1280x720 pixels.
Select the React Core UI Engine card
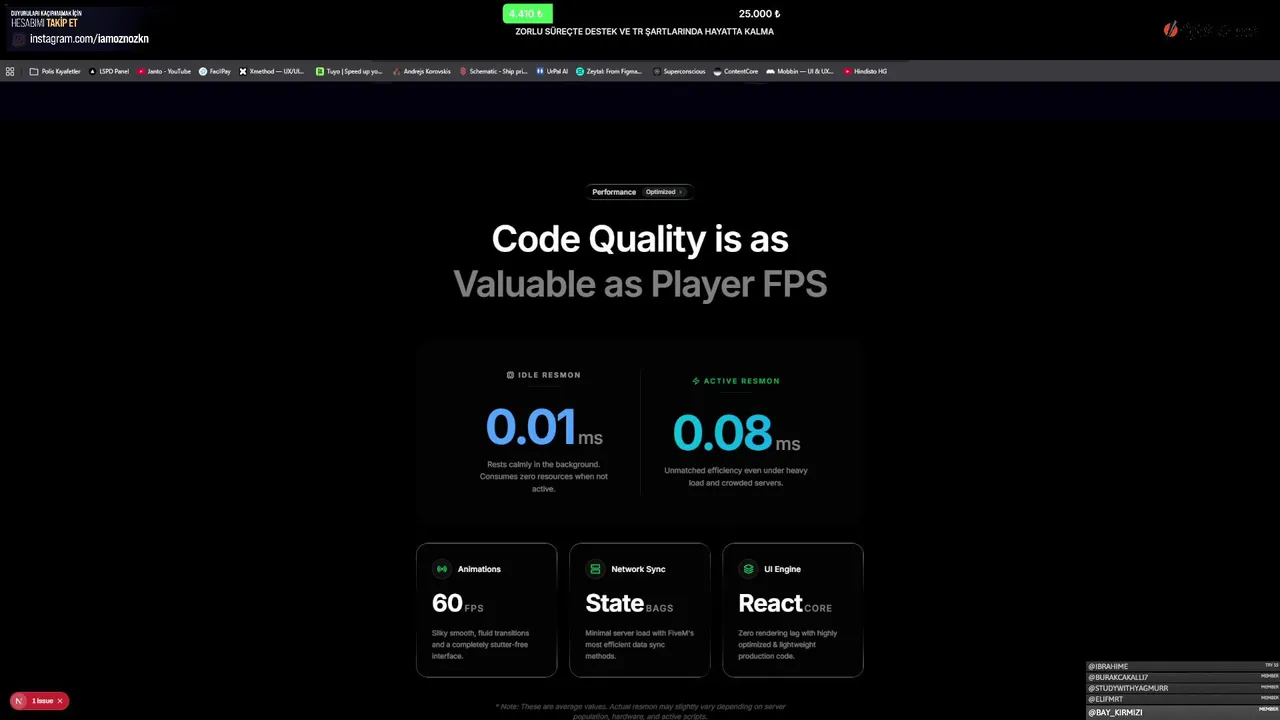[x=793, y=610]
